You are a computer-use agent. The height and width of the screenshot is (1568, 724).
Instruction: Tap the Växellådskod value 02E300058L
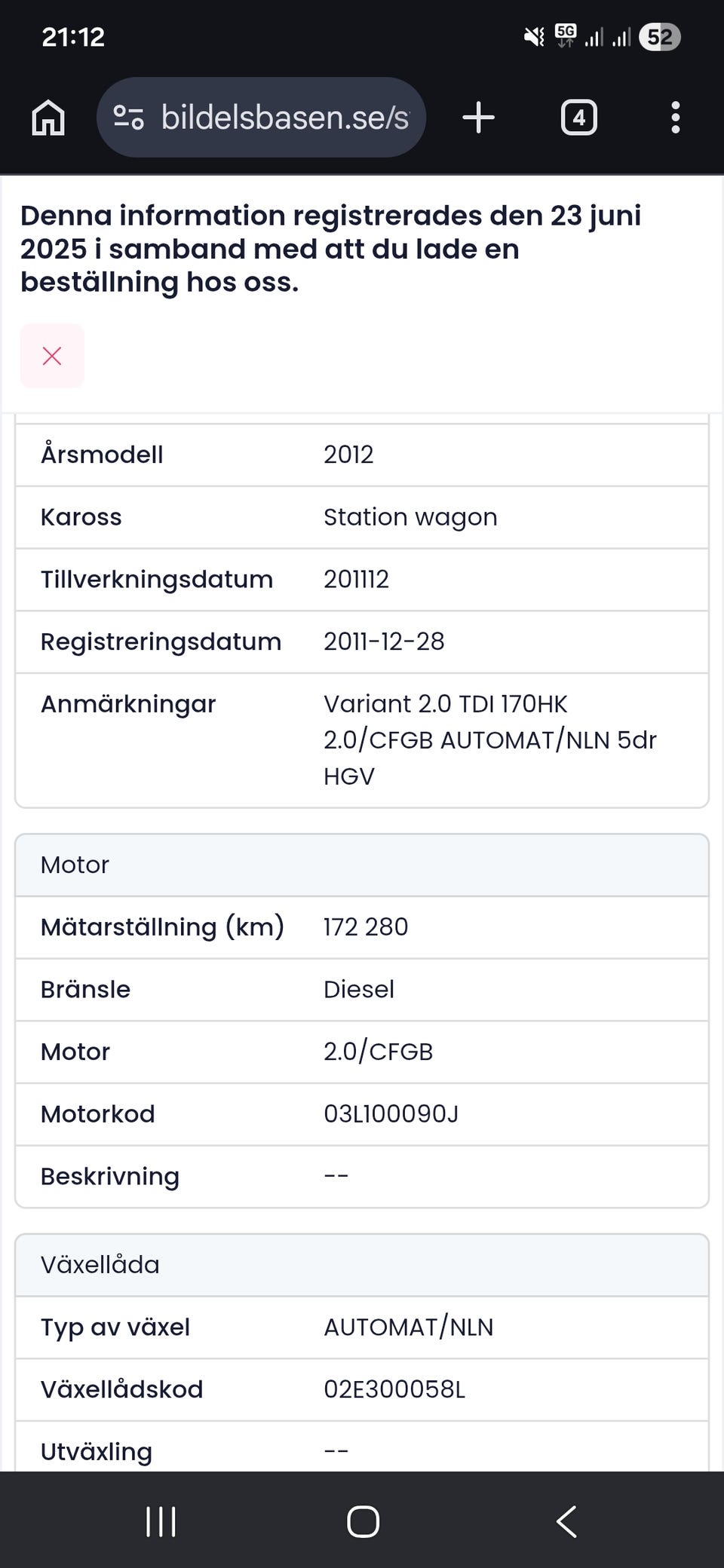(x=394, y=1389)
